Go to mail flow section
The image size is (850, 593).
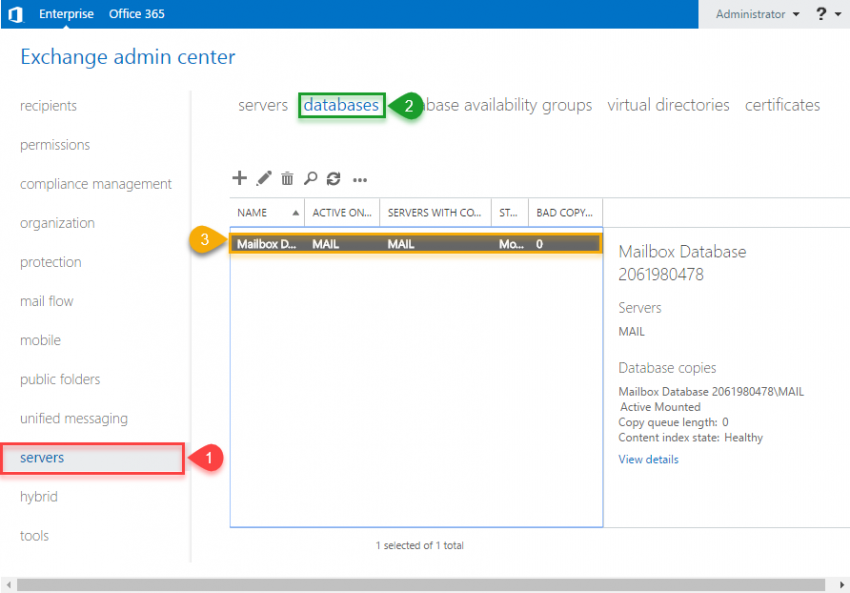click(x=46, y=301)
